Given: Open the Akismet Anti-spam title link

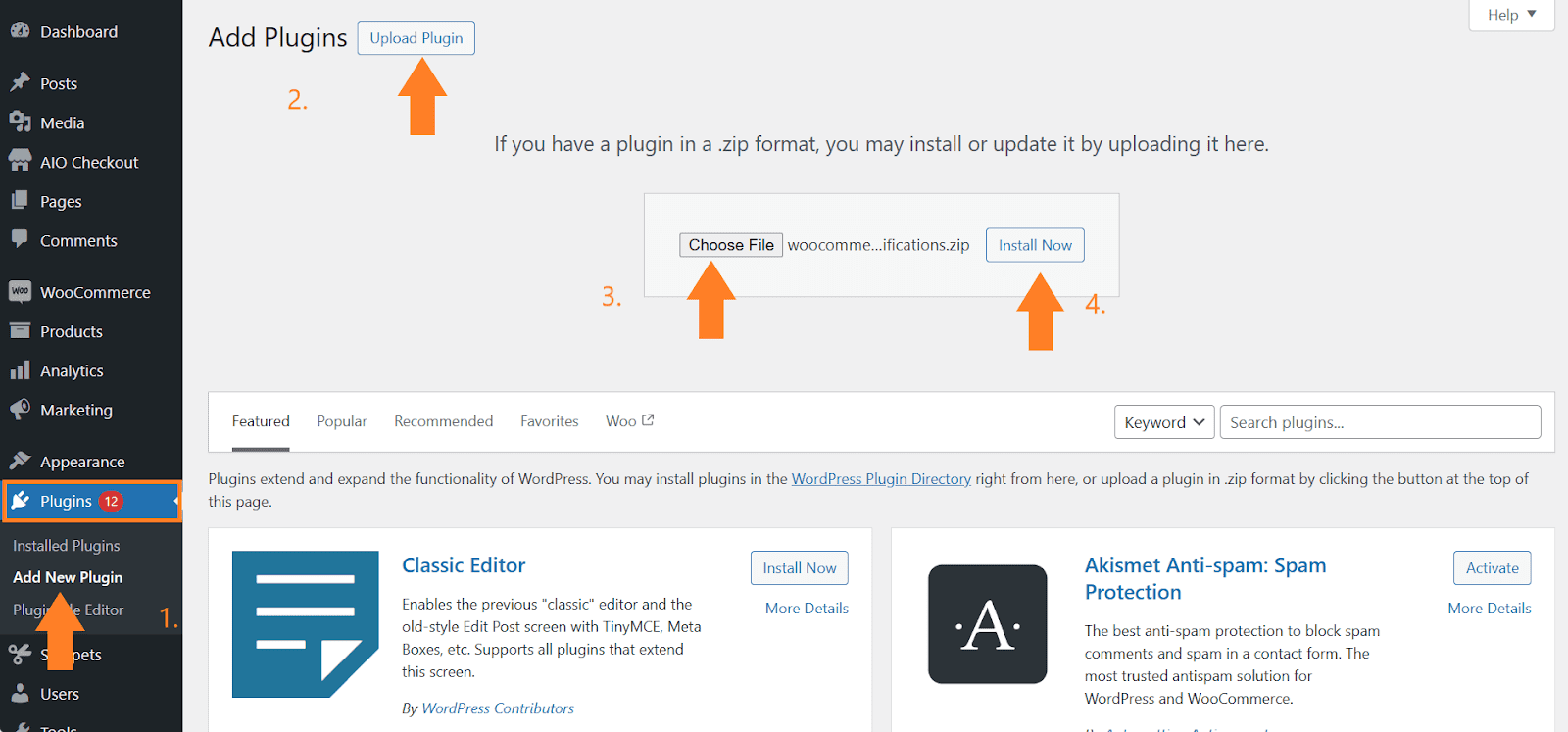Looking at the screenshot, I should [1205, 578].
